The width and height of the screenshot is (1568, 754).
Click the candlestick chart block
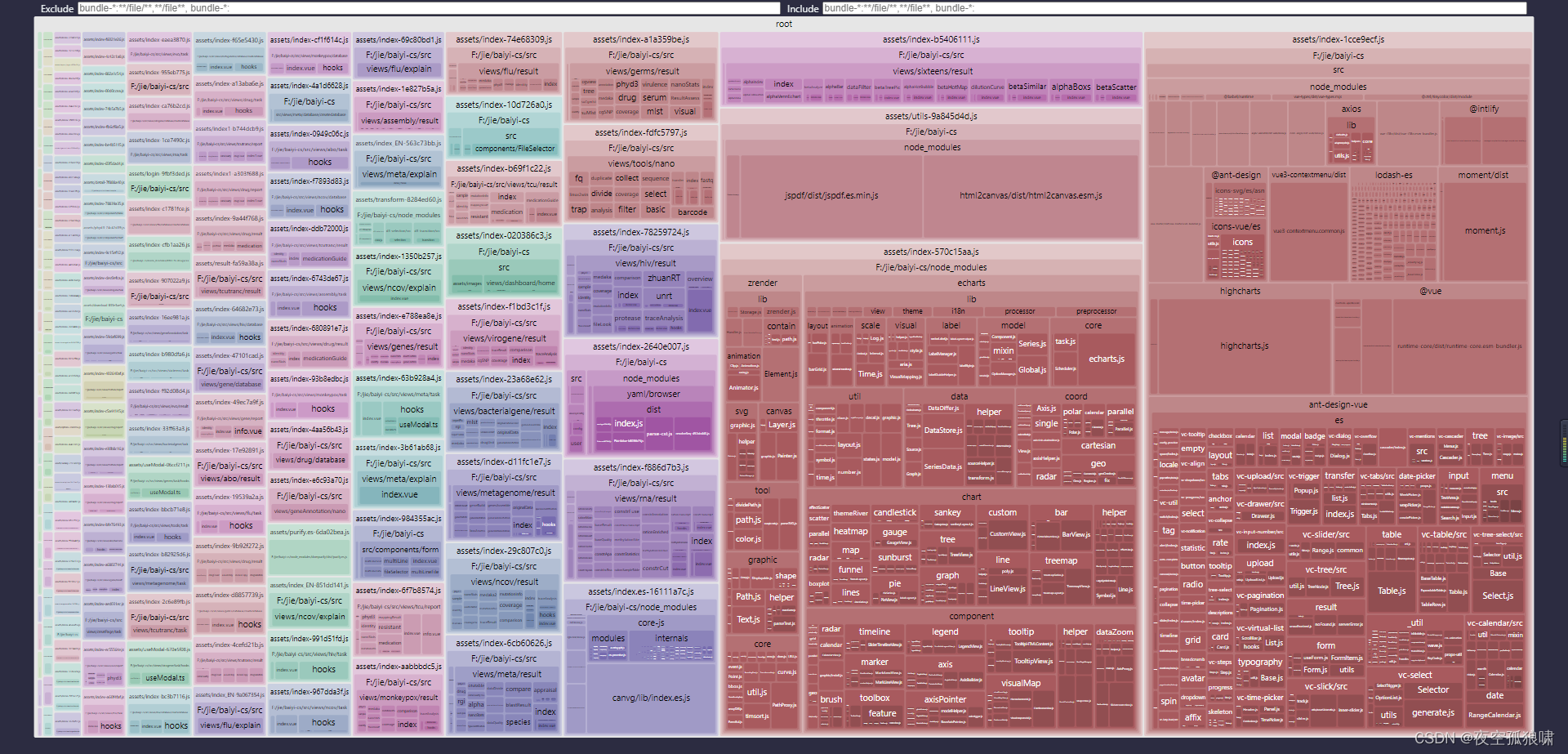tap(894, 513)
